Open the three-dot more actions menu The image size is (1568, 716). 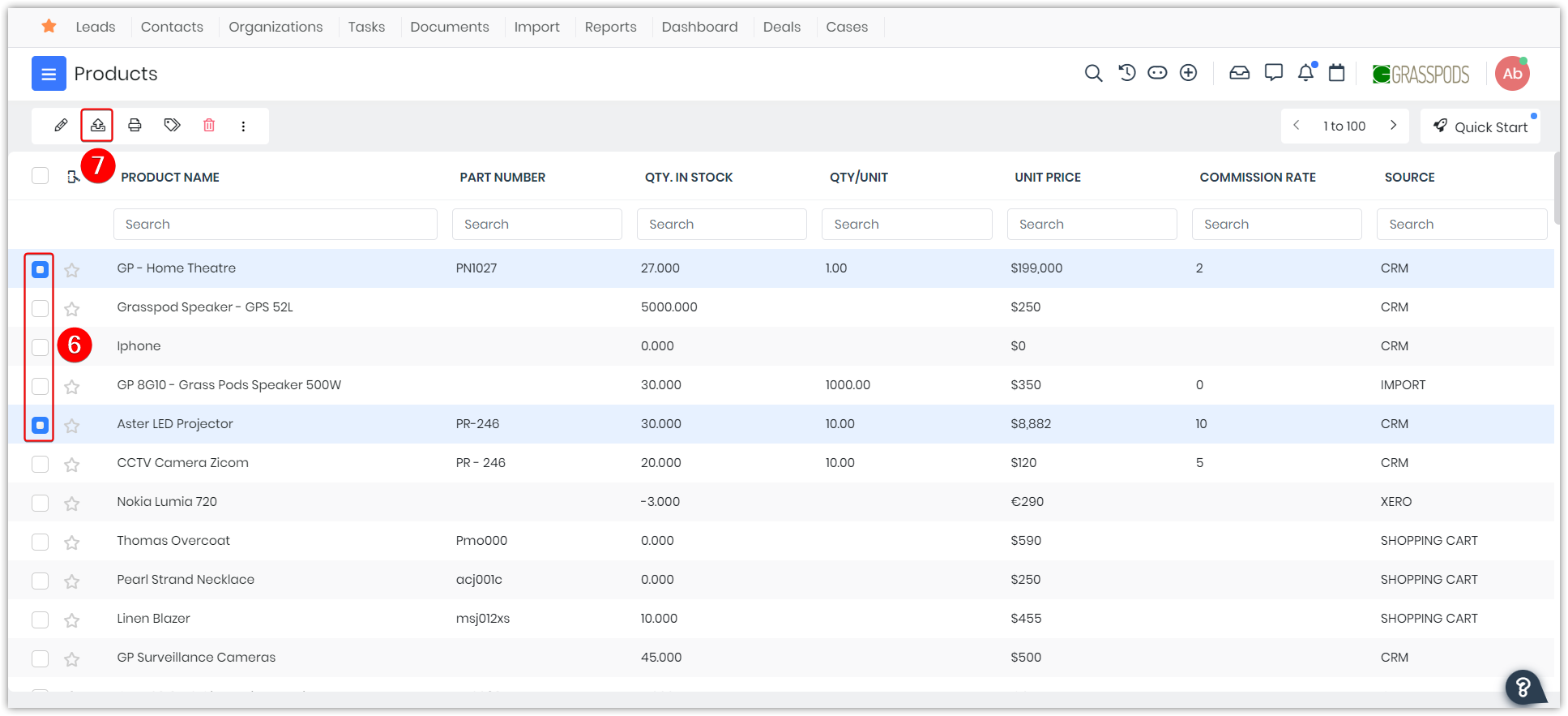(243, 126)
